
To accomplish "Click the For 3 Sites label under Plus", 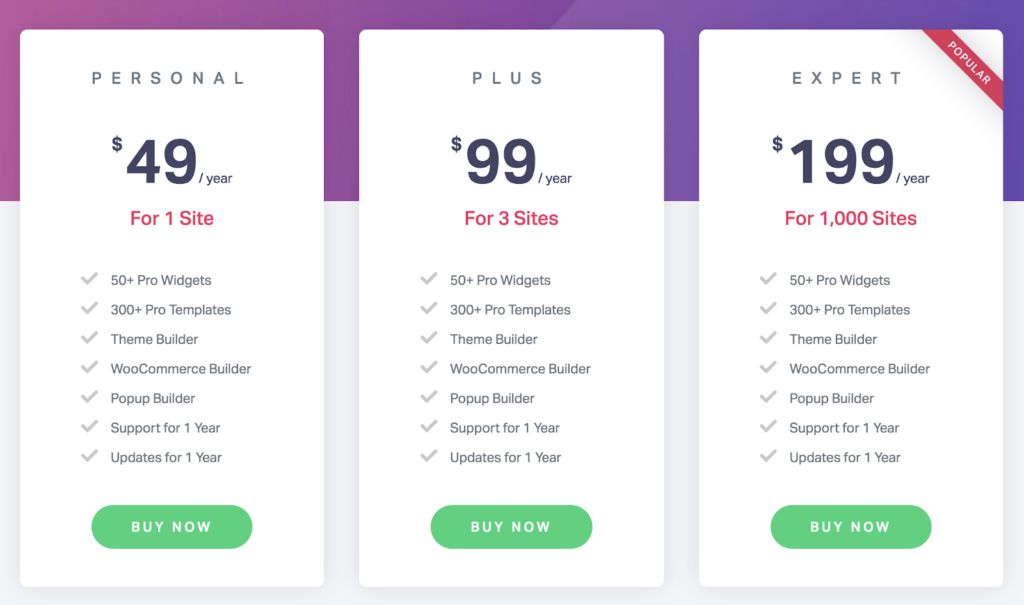I will pos(511,218).
